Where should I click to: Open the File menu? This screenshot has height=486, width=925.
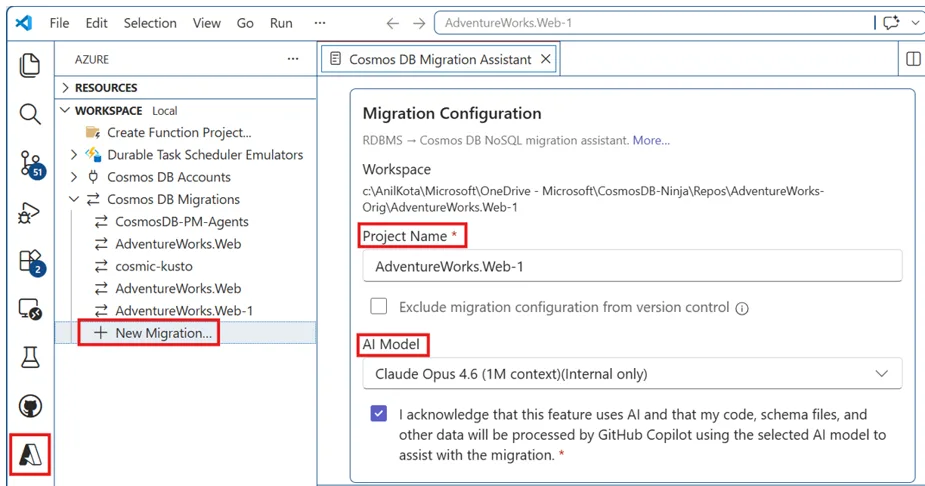pos(59,23)
